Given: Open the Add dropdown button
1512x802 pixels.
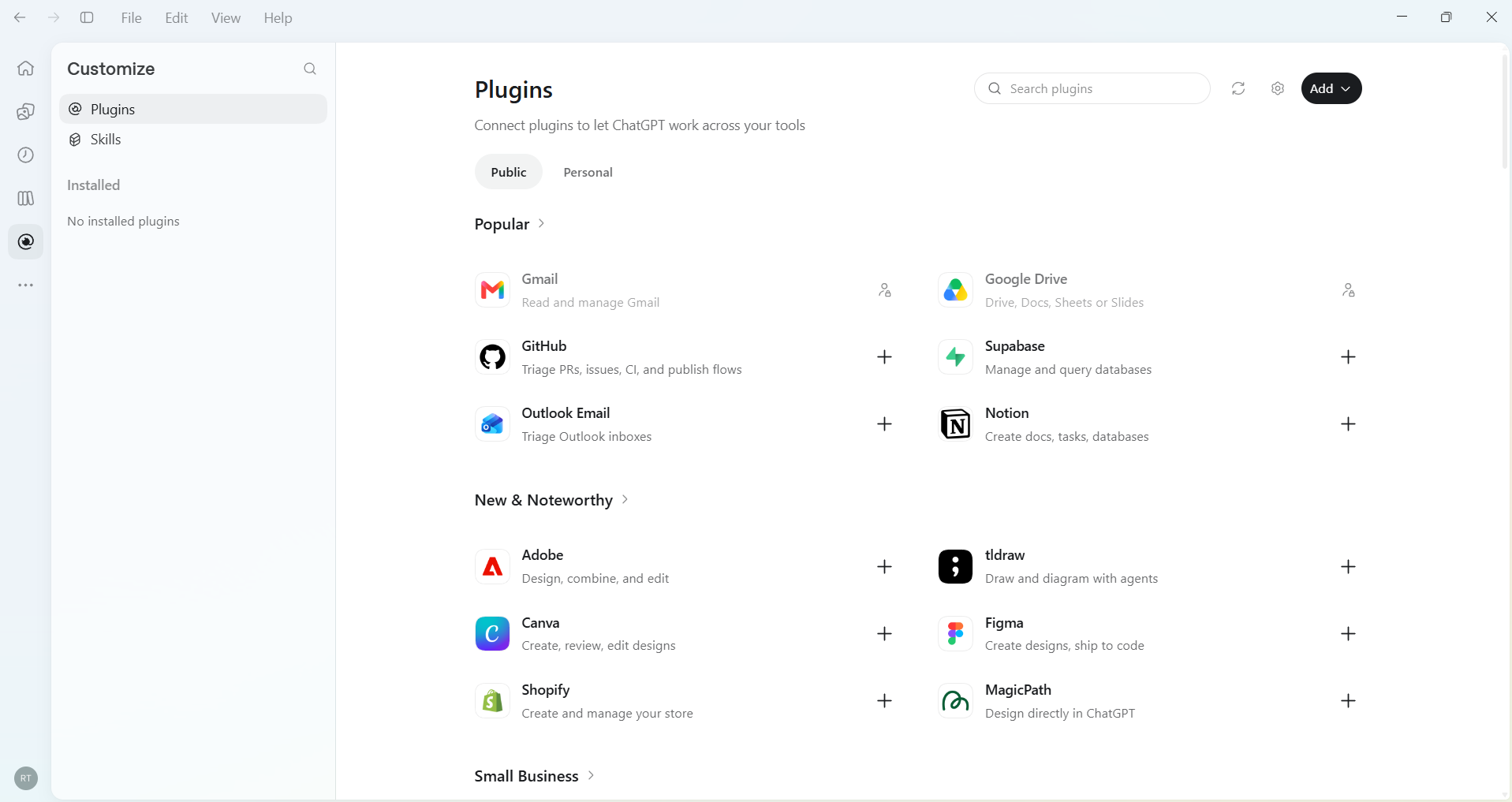Looking at the screenshot, I should 1331,88.
